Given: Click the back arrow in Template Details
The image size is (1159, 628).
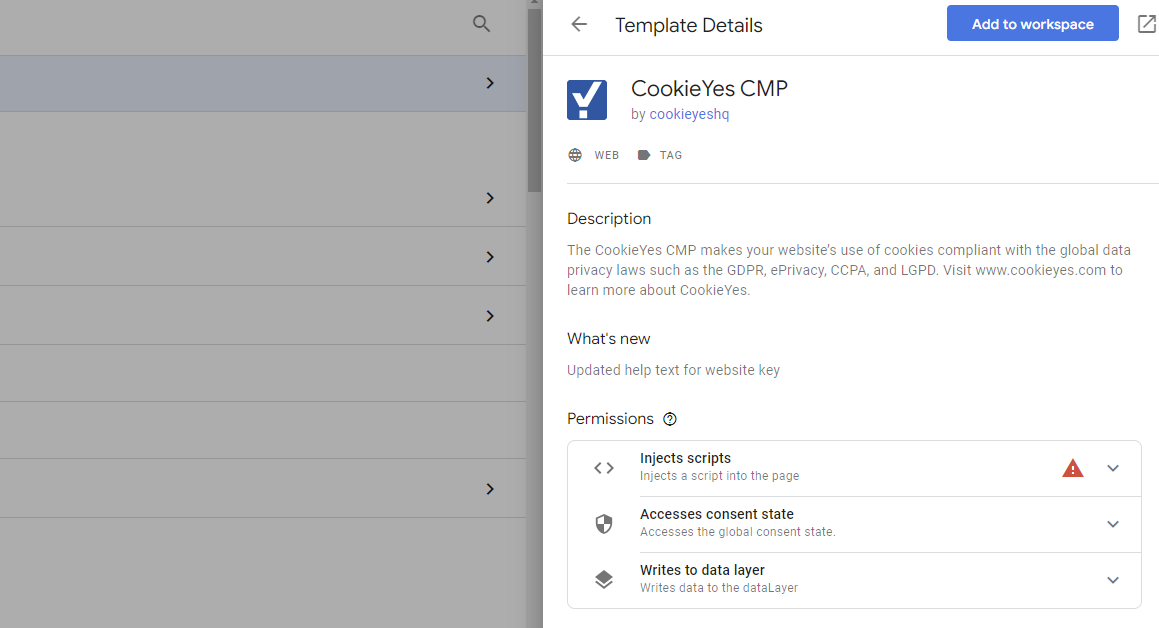Looking at the screenshot, I should point(579,24).
